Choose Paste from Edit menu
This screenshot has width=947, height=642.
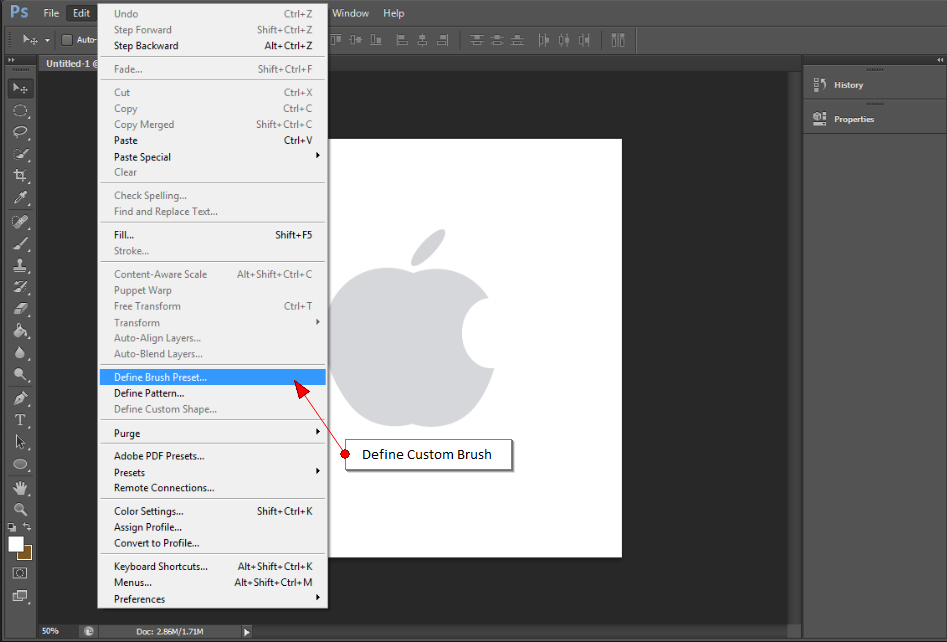[213, 140]
